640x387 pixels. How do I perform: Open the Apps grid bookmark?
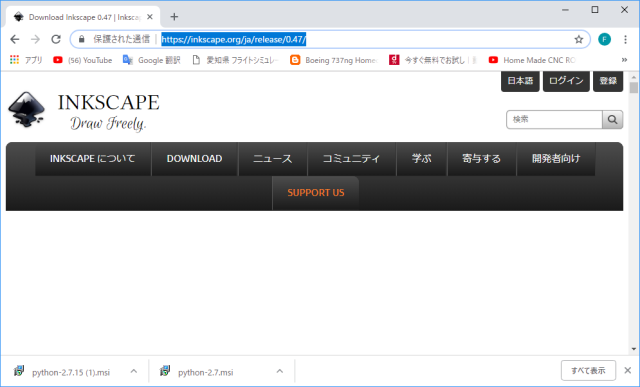26,60
